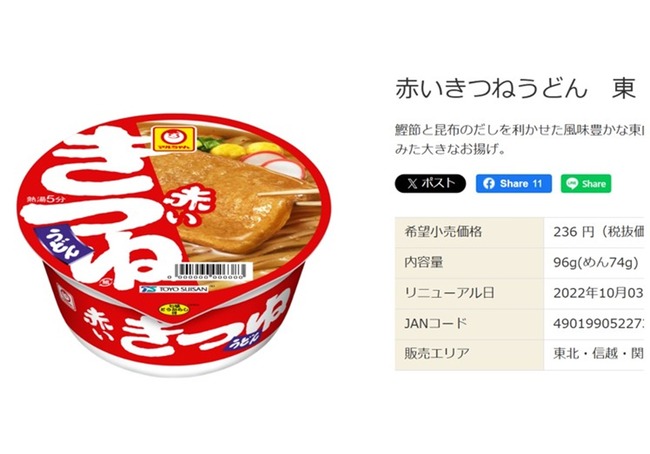Click the 販売エリア row label
Screen dimensions: 650x454
[437, 354]
